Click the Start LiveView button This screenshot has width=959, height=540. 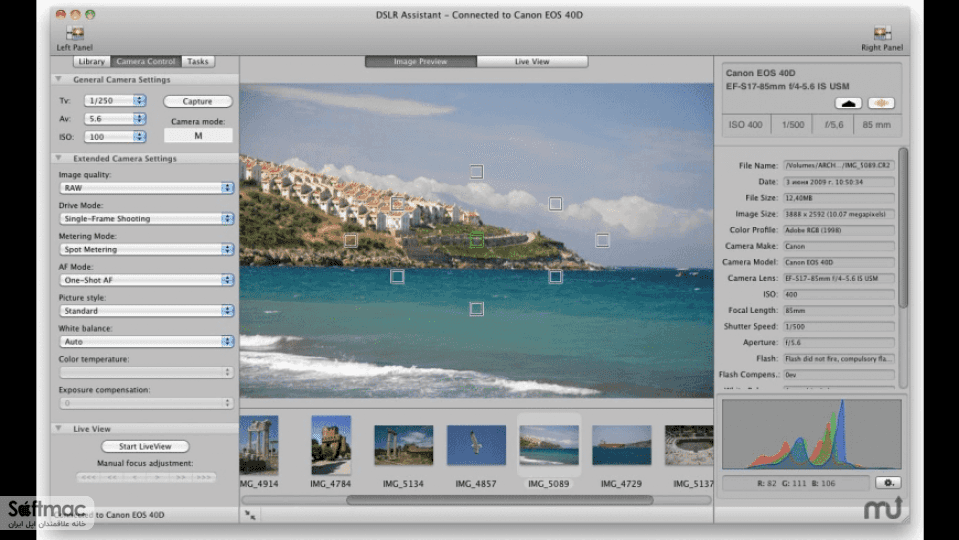(x=145, y=446)
